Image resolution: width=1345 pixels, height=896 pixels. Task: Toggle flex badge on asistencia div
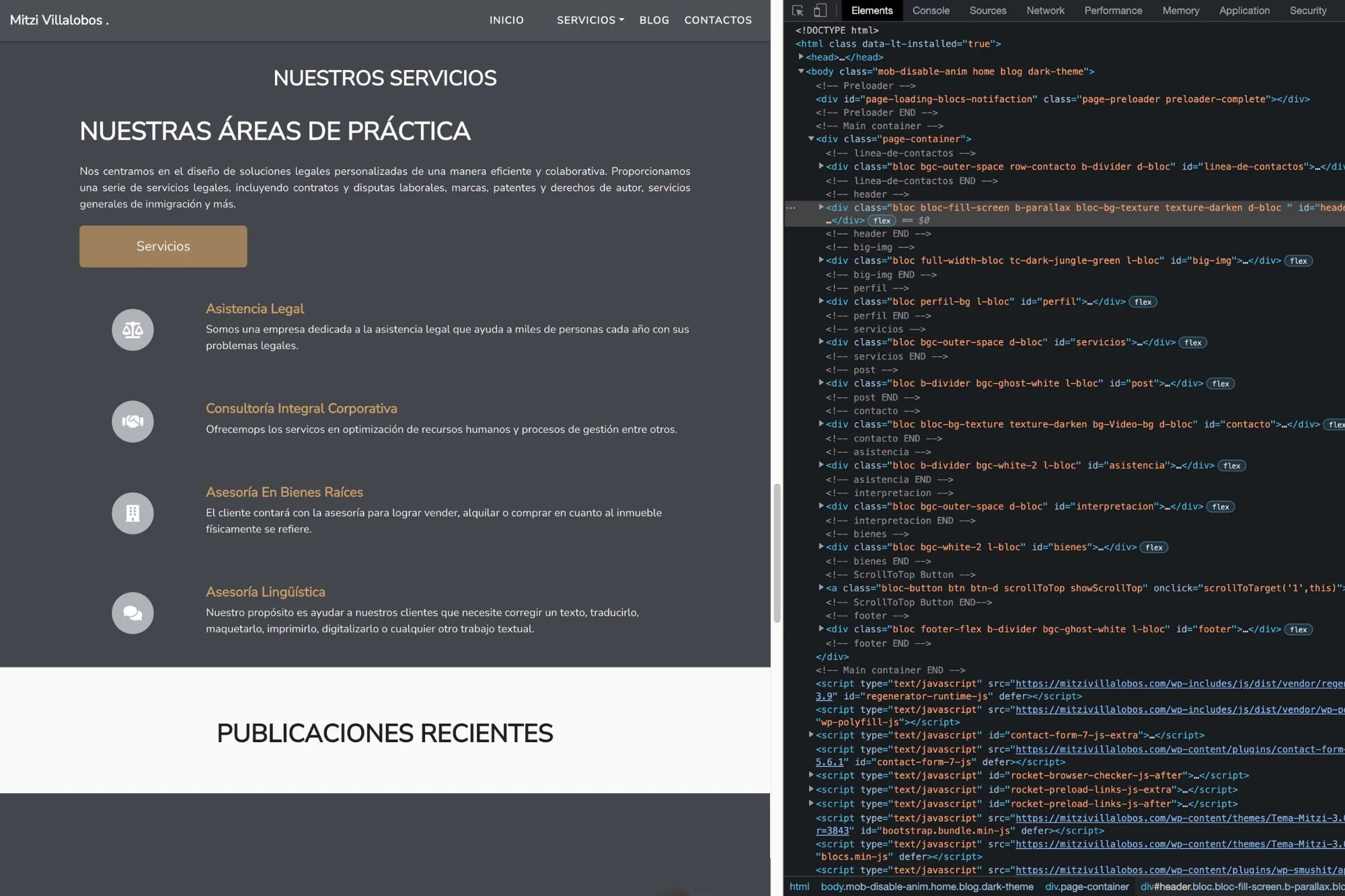click(x=1232, y=466)
